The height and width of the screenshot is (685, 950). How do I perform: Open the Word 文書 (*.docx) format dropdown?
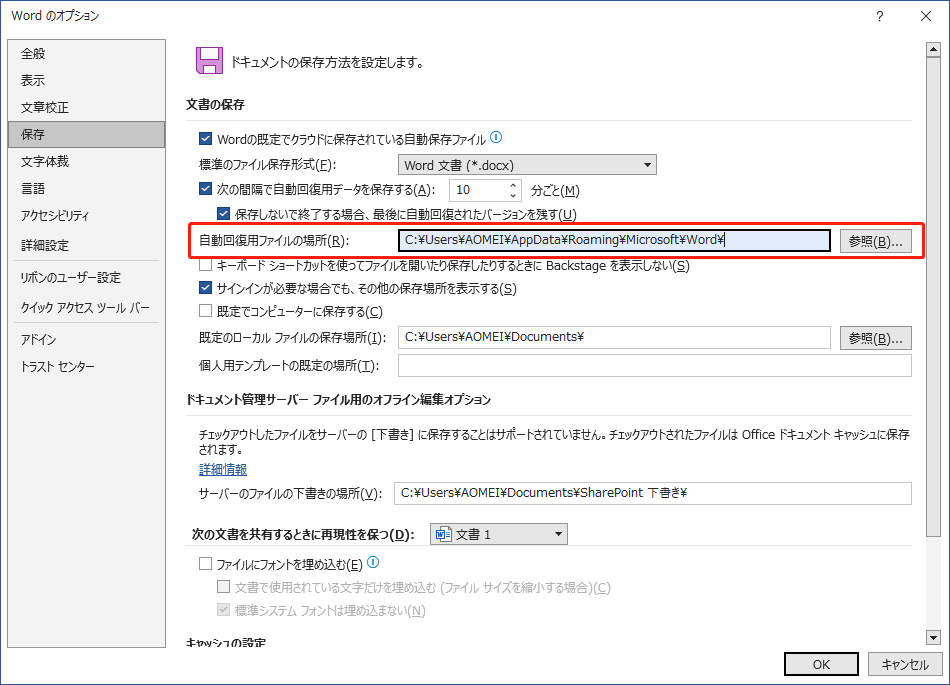pyautogui.click(x=527, y=165)
